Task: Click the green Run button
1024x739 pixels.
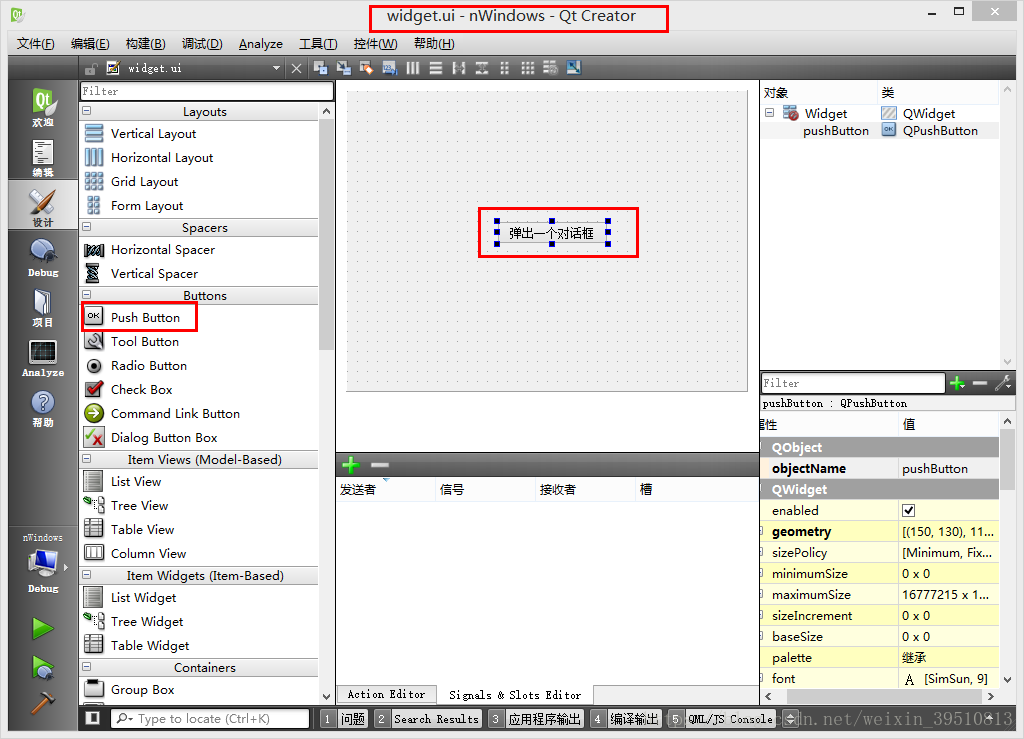Action: point(43,629)
